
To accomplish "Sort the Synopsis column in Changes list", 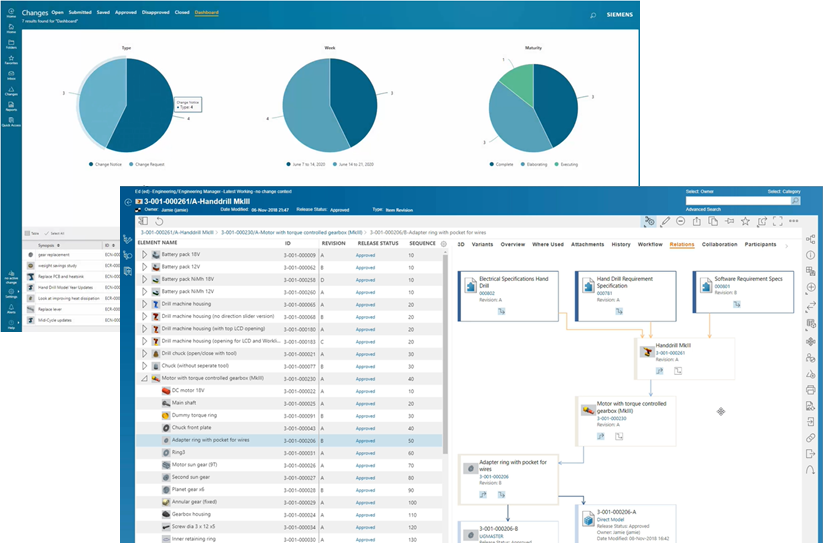I will pos(49,245).
